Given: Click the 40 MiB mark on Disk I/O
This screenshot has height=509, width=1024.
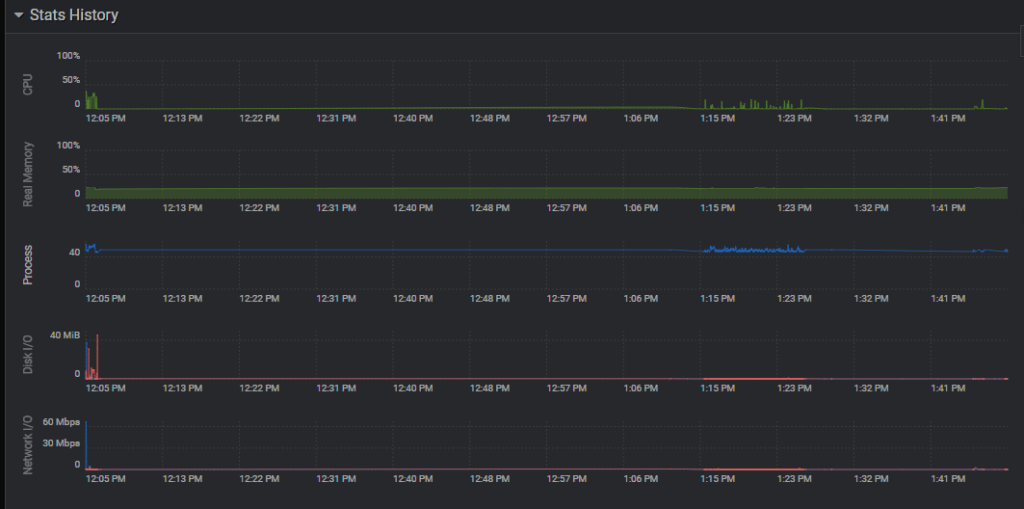Looking at the screenshot, I should click(x=64, y=335).
